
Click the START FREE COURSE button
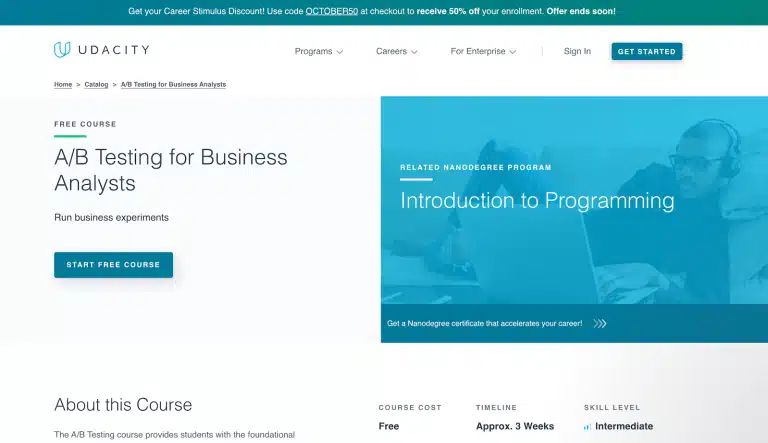point(113,265)
